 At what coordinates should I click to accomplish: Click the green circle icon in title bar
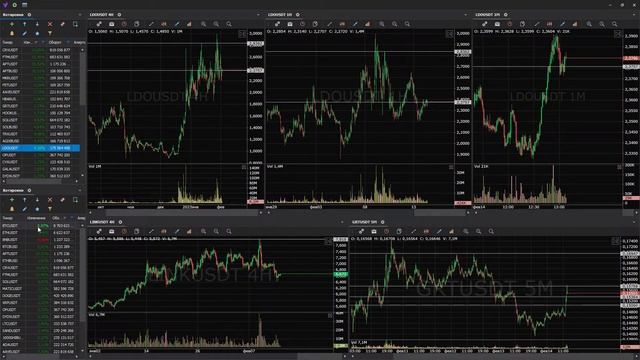(15, 4)
